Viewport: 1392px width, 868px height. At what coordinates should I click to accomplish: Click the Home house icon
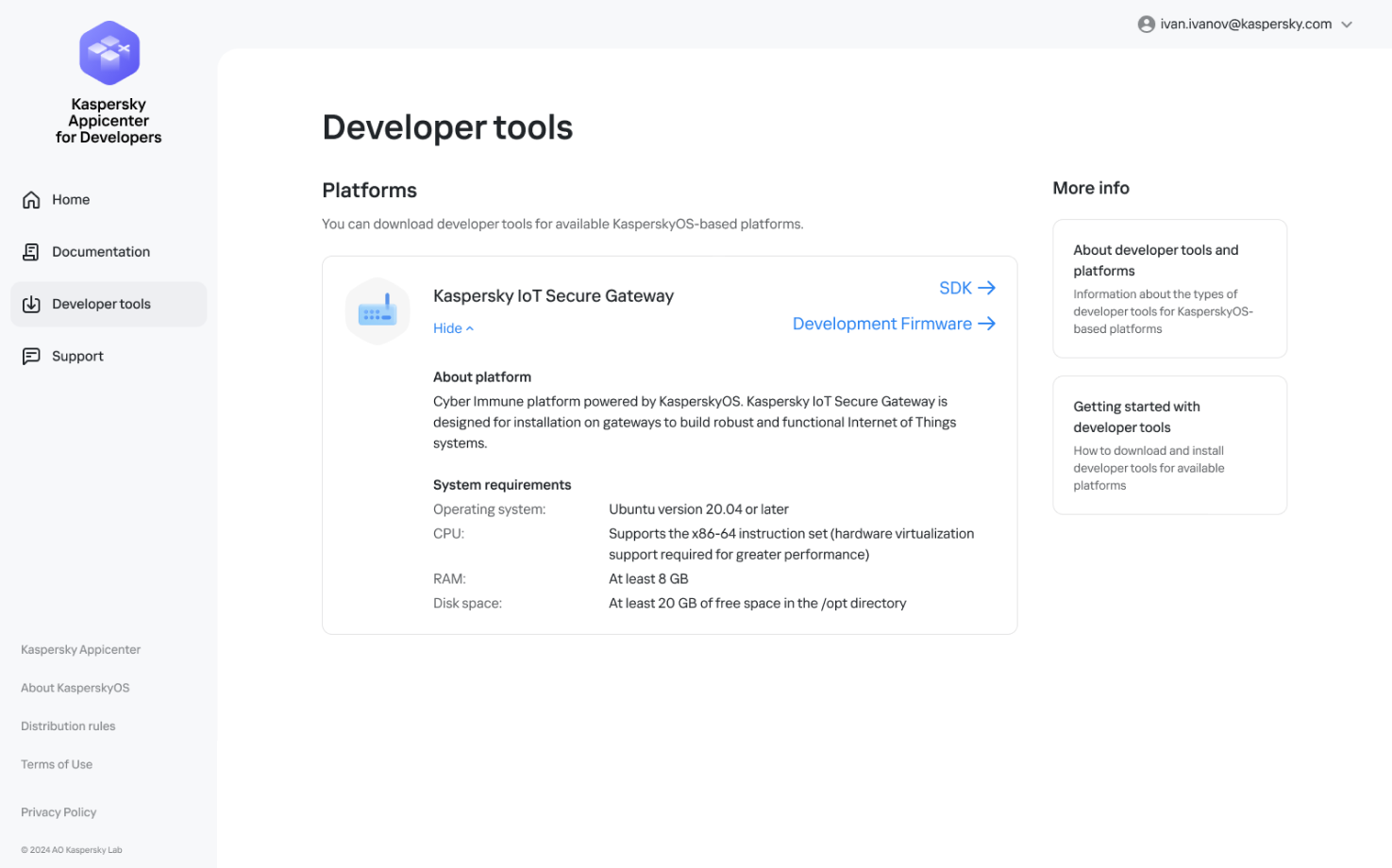click(31, 200)
